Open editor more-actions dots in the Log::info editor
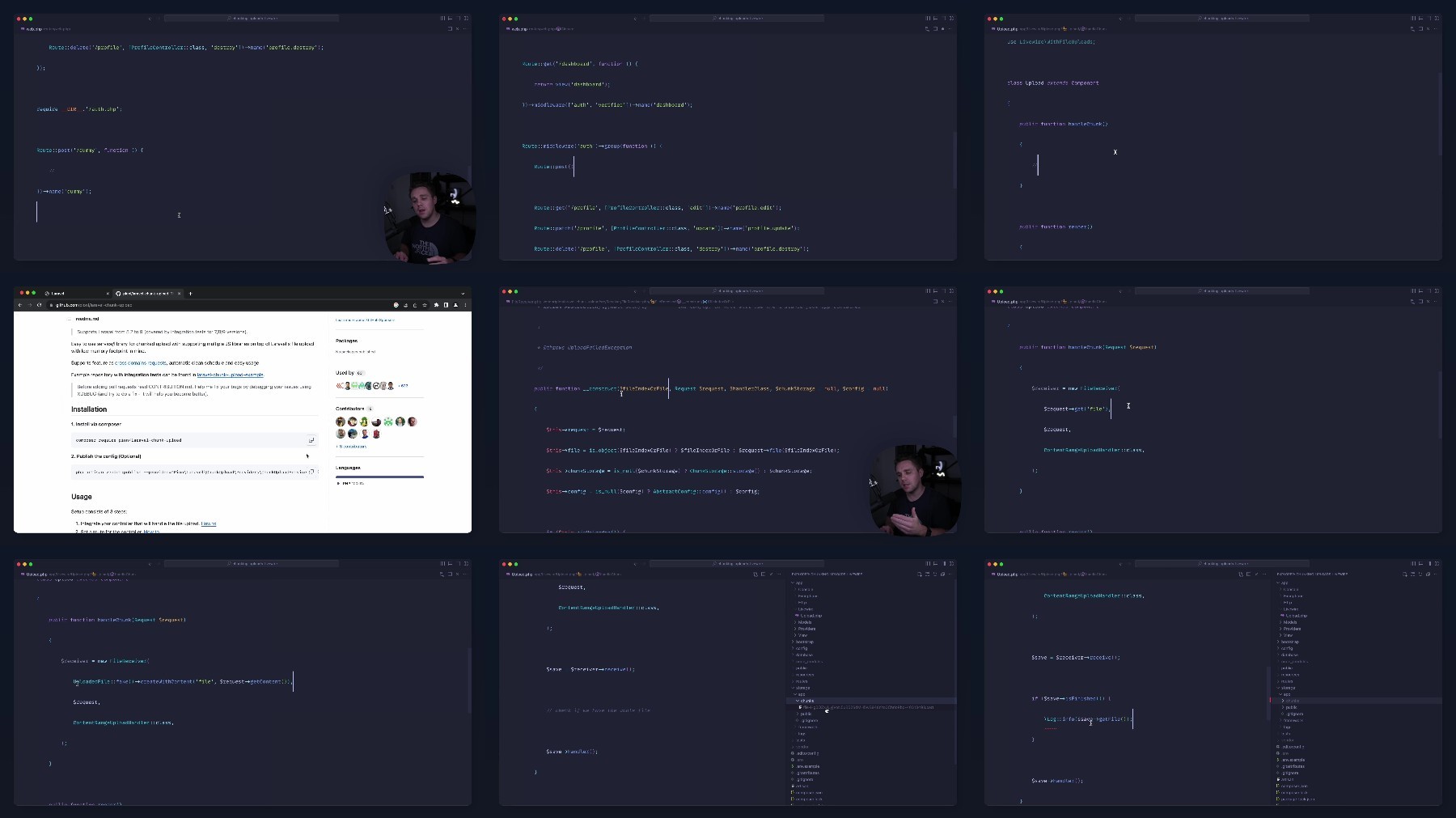 point(1264,574)
